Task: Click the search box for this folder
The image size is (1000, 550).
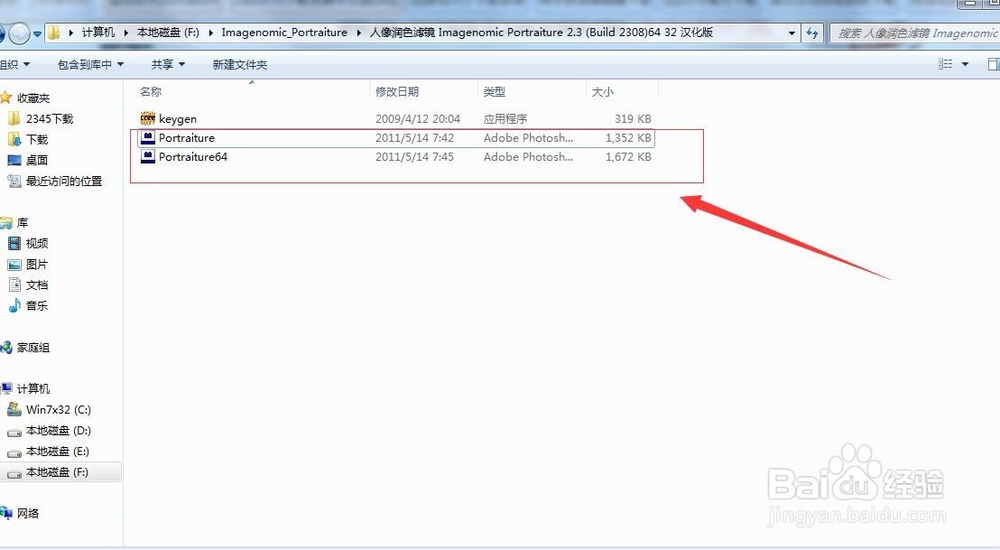Action: click(916, 33)
